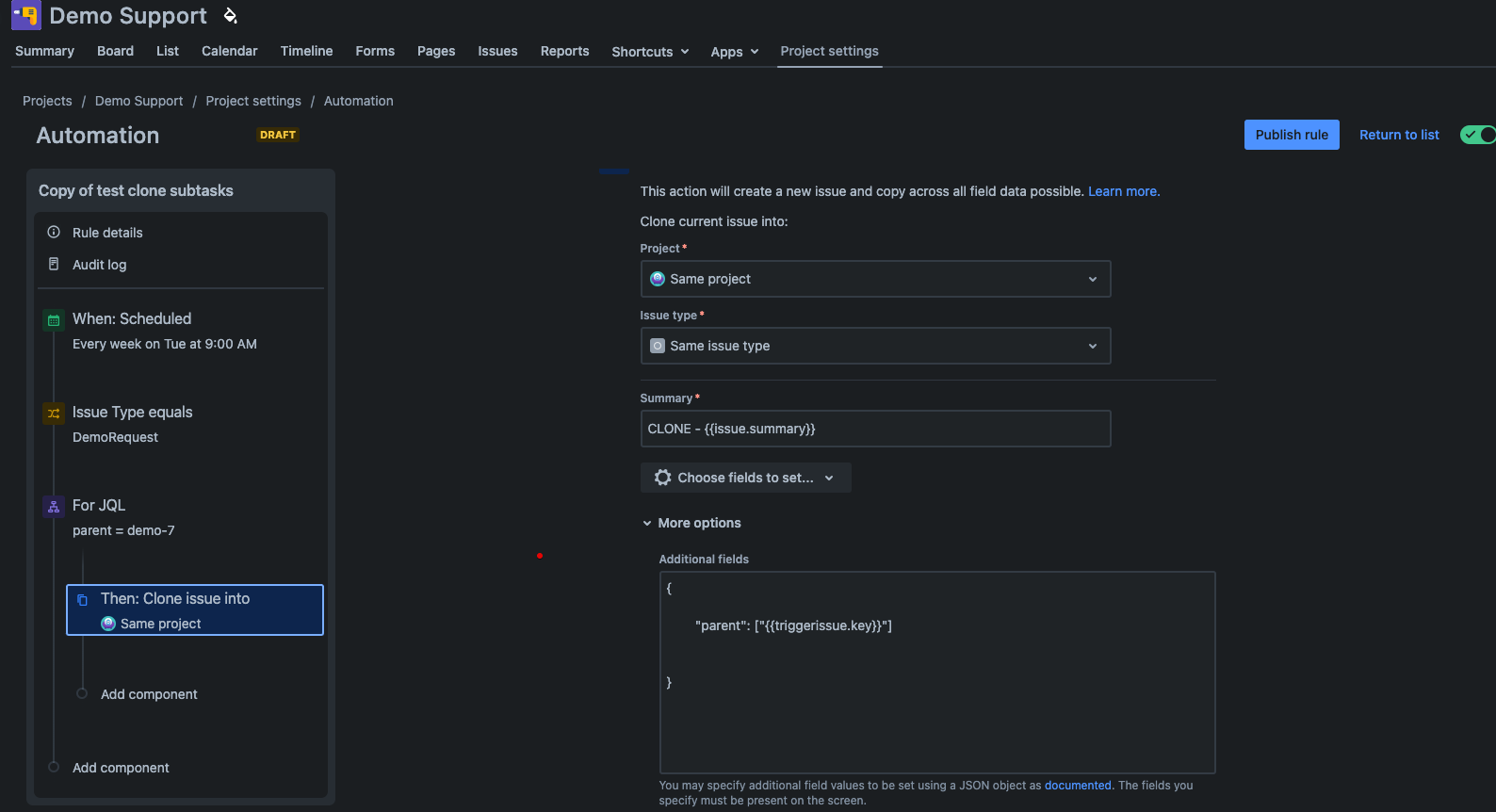Image resolution: width=1496 pixels, height=812 pixels.
Task: Open the Learn more link
Action: 1124,191
